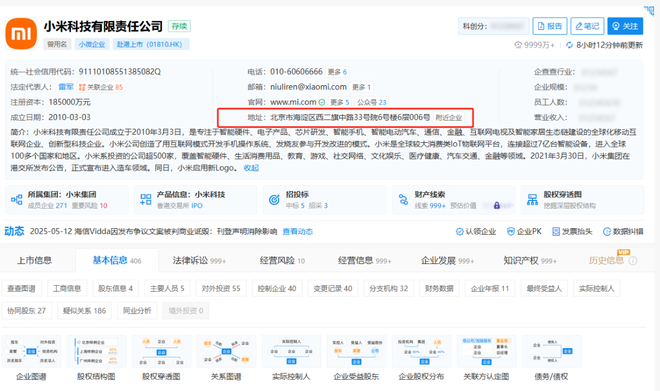Viewport: 660px width, 391px height.
Task: Click the 小微企业 tag
Action: click(x=92, y=44)
